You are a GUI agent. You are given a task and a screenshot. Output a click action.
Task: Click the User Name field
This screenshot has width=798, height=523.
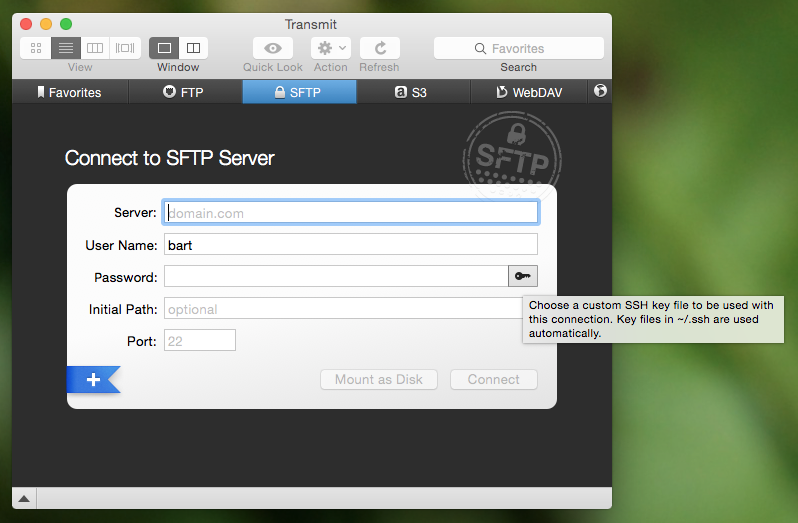(351, 245)
